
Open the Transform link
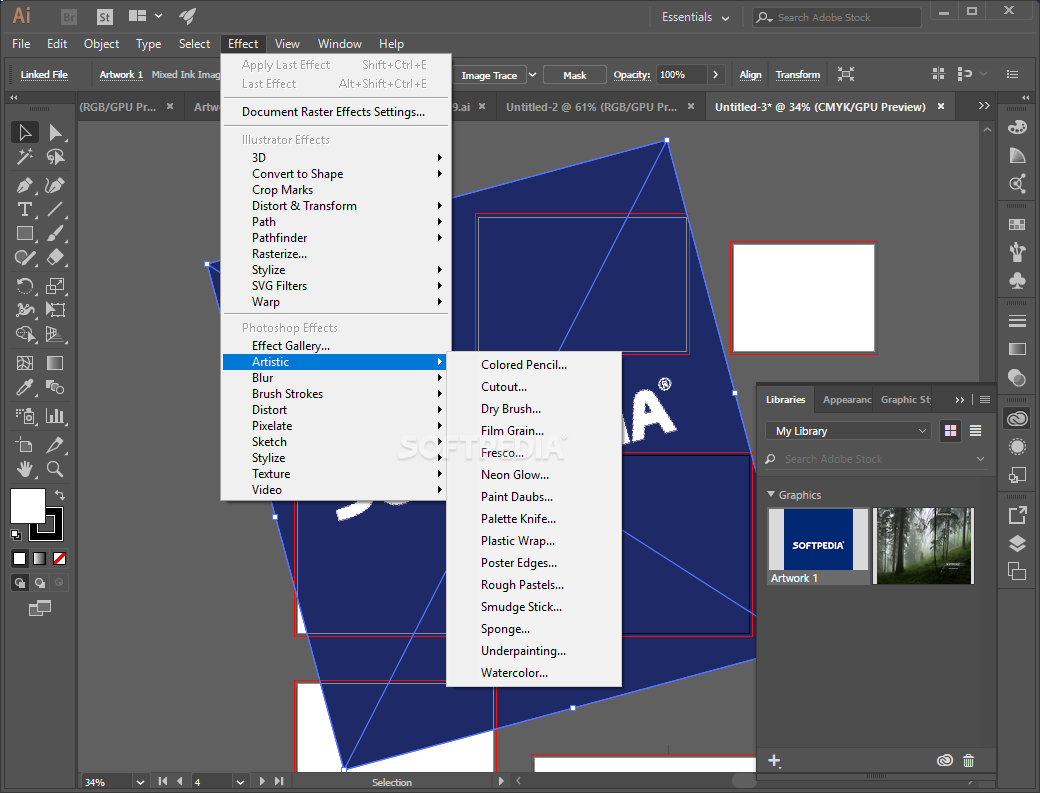tap(797, 75)
